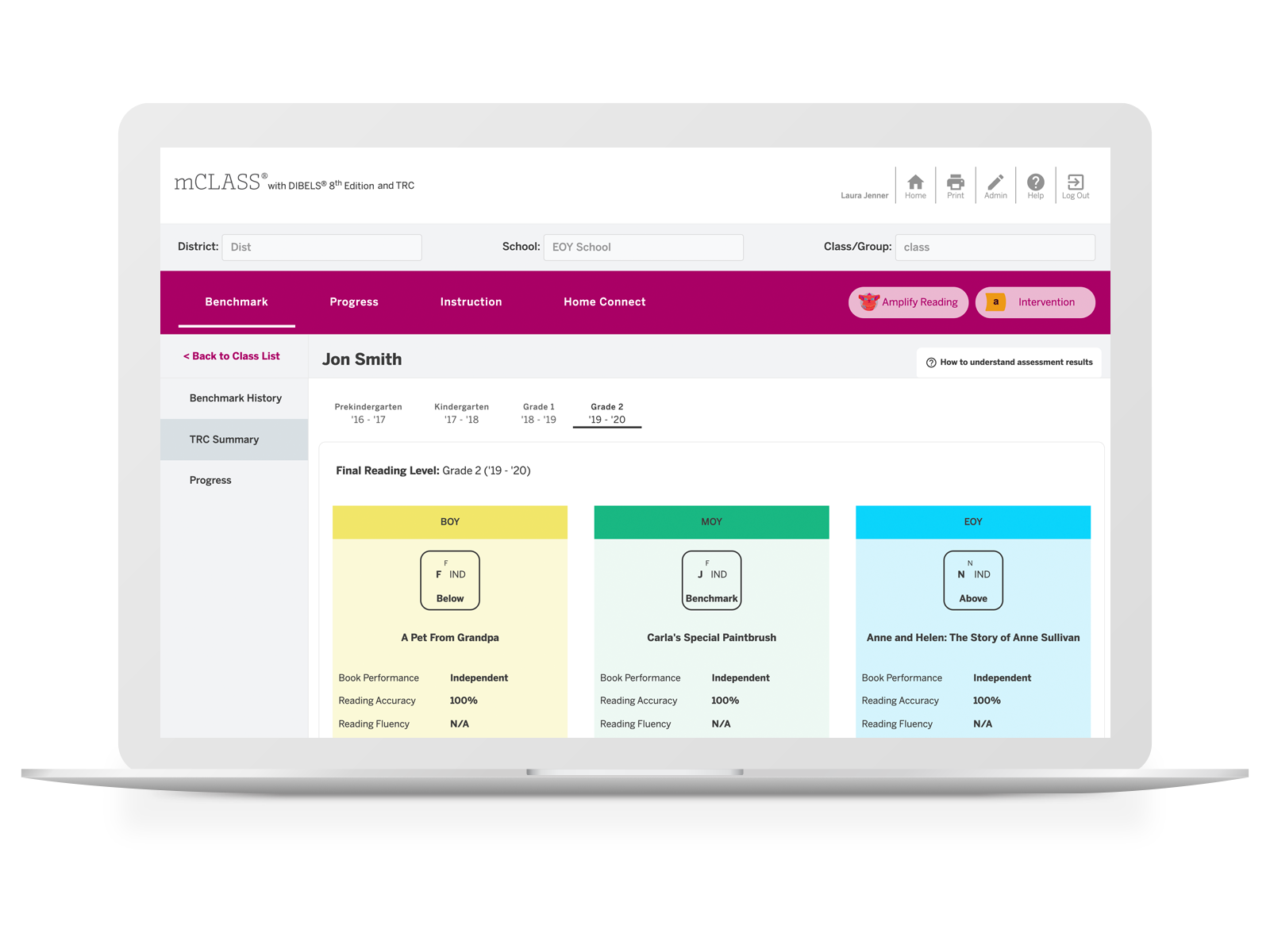Open the Admin pencil icon
Screen dimensions: 1270x952
tap(995, 186)
